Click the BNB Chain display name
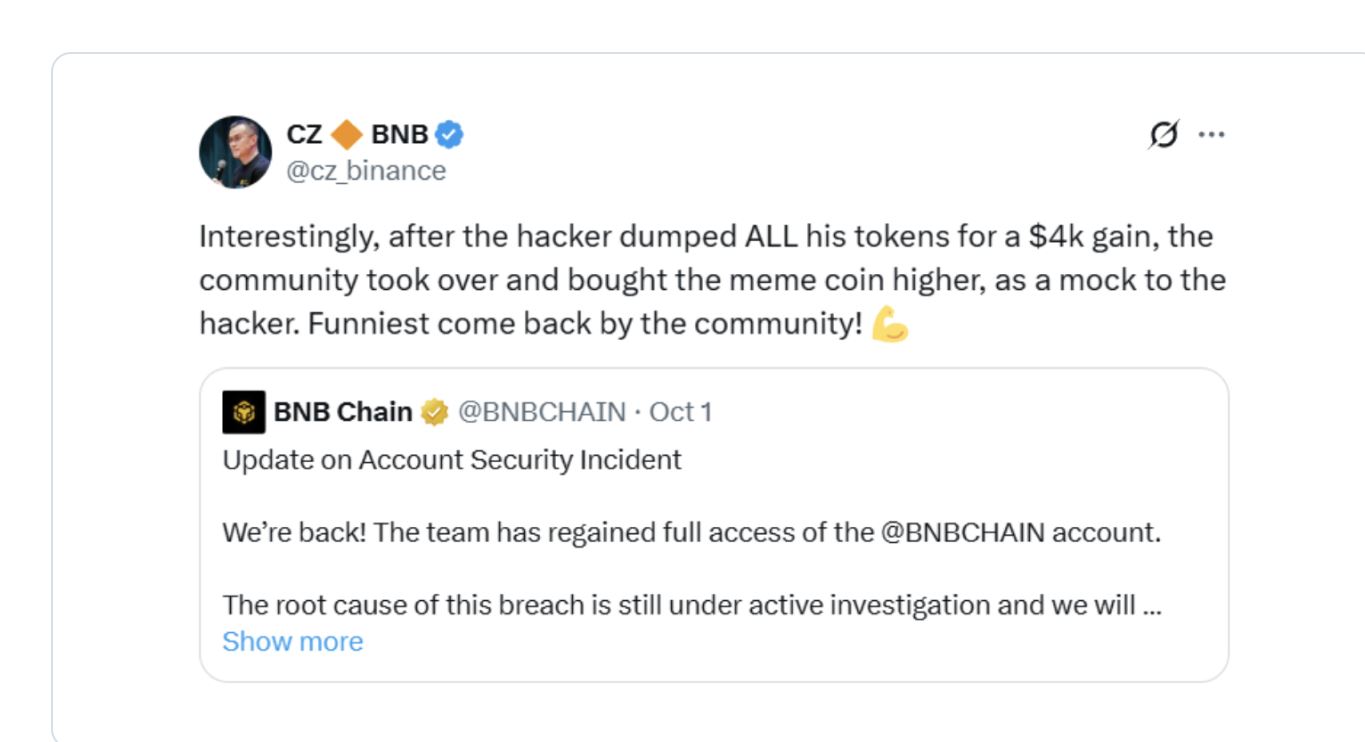 343,412
